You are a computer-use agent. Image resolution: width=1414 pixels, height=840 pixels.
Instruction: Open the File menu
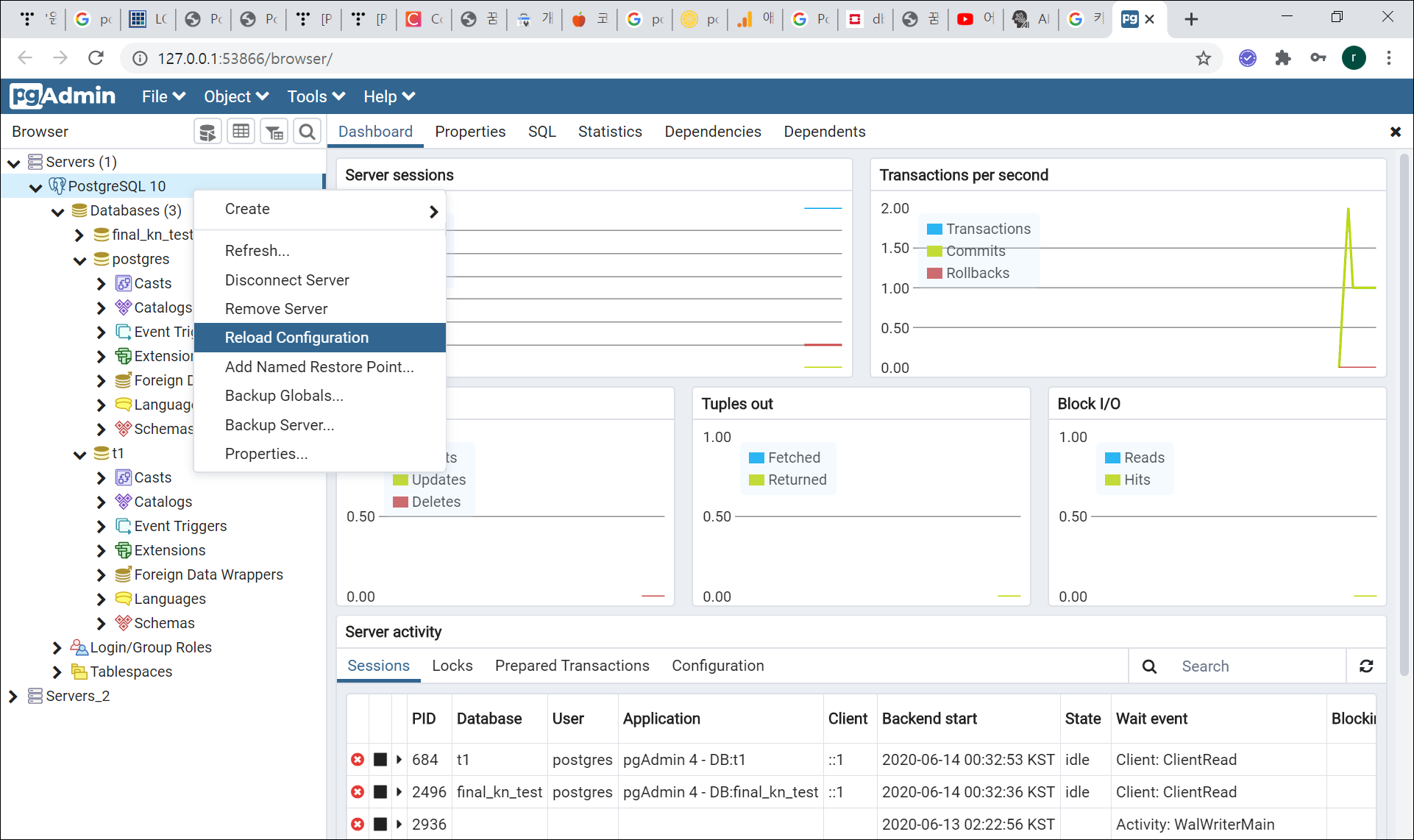[163, 96]
